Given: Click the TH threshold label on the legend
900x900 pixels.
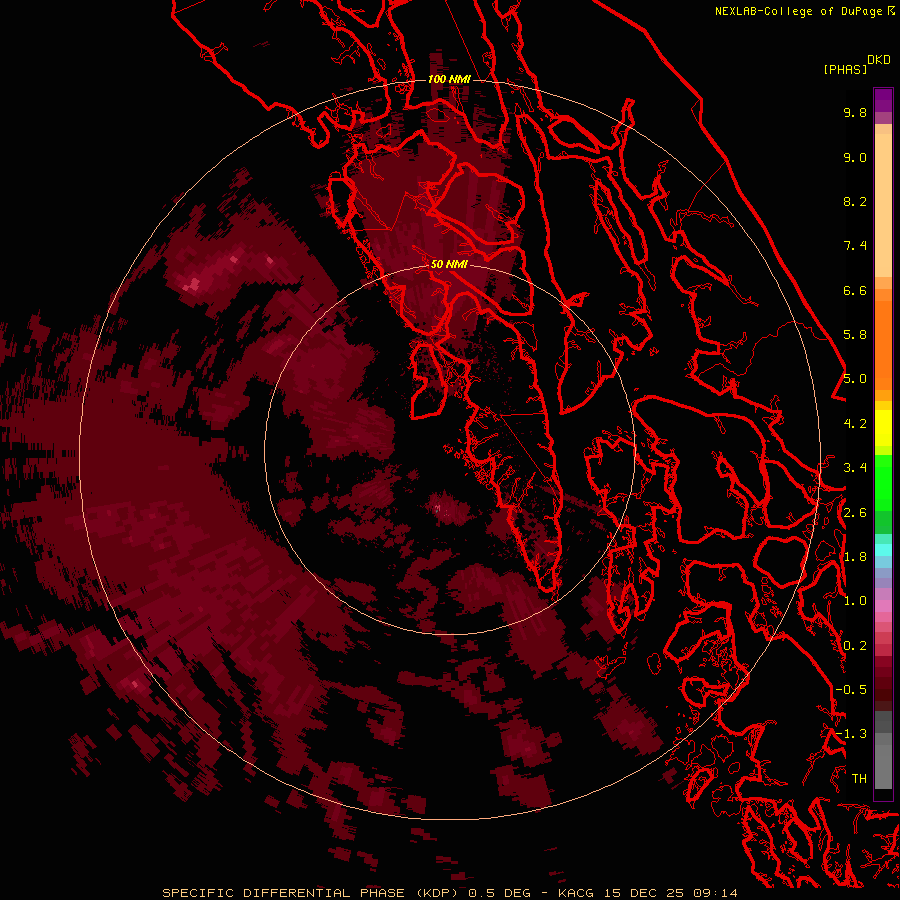Looking at the screenshot, I should tap(859, 779).
